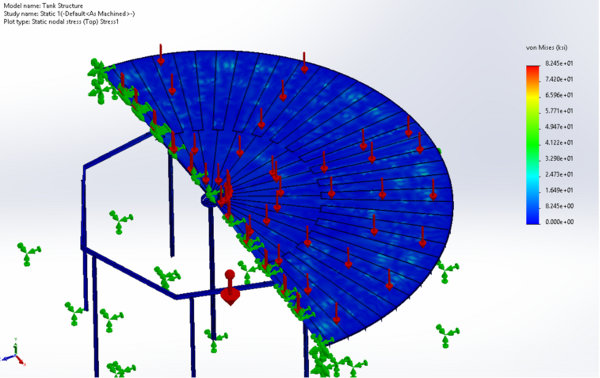Click the minimum legend value 0.000e+00
Viewport: 600px width, 378px height.
(x=559, y=222)
